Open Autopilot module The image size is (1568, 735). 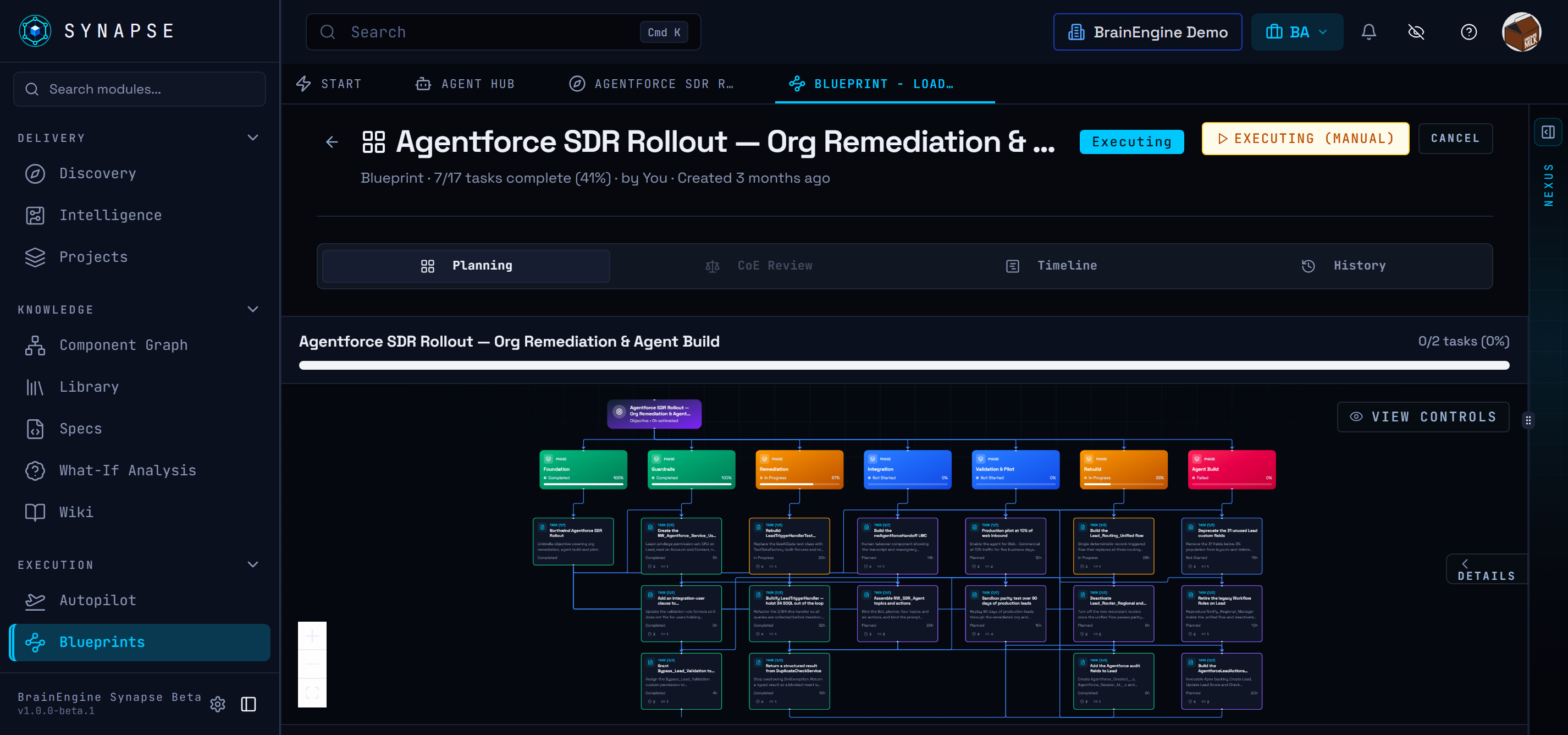pos(140,600)
